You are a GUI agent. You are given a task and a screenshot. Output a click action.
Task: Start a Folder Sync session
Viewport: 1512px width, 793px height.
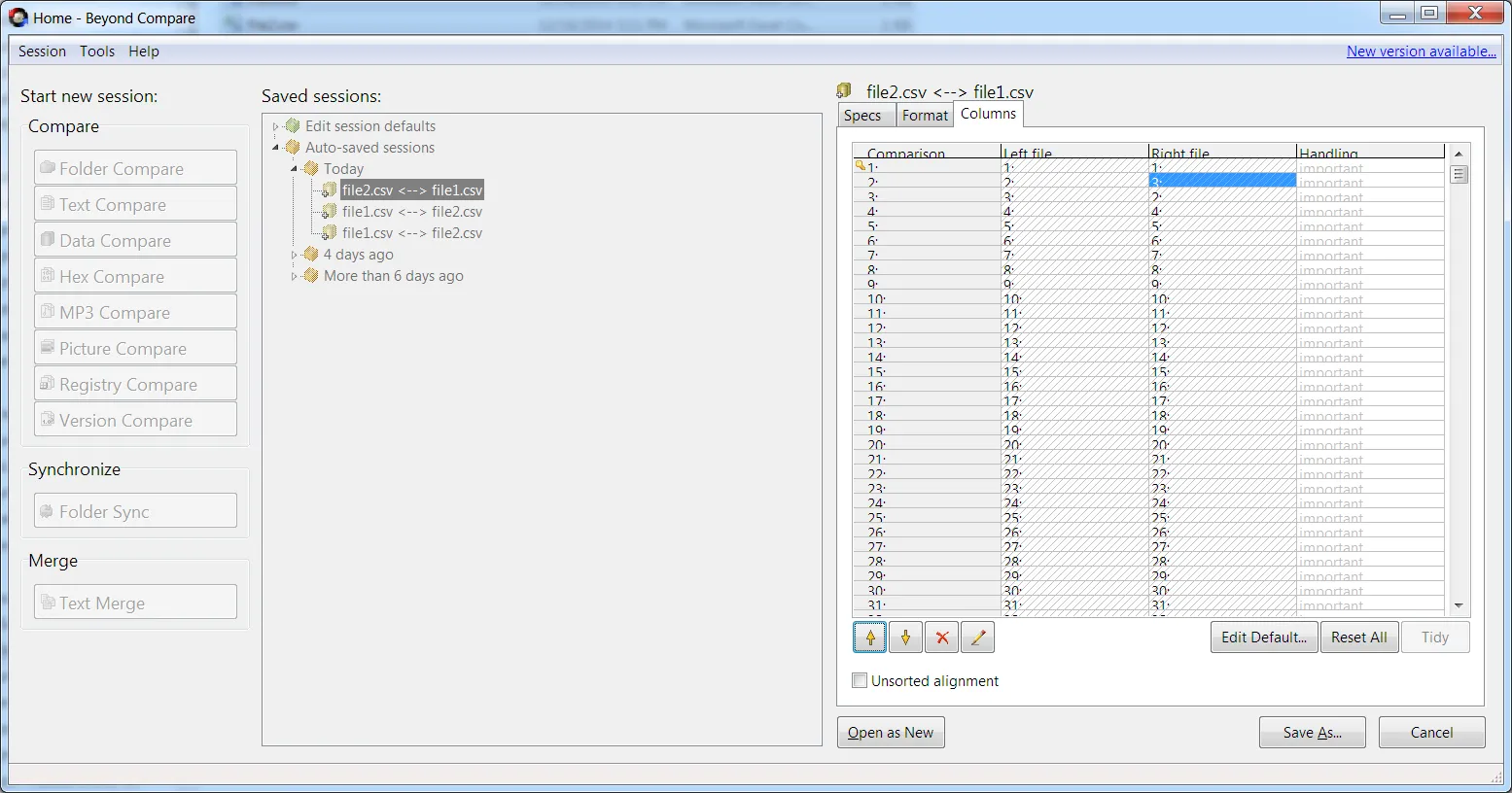(x=135, y=511)
